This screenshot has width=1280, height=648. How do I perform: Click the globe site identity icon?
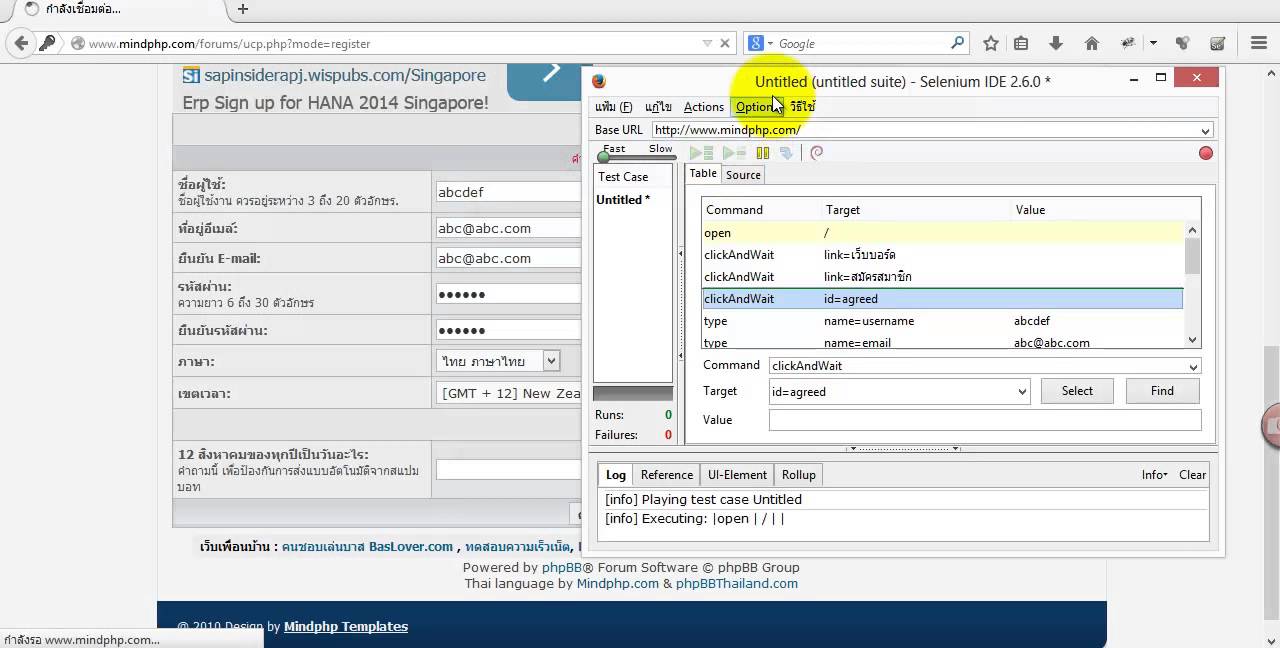pyautogui.click(x=77, y=44)
